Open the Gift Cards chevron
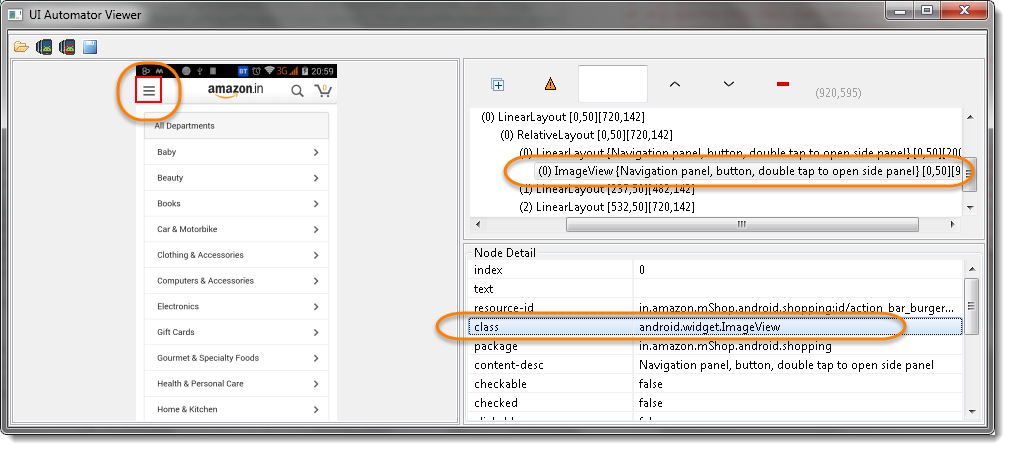The image size is (1010, 450). click(x=316, y=333)
